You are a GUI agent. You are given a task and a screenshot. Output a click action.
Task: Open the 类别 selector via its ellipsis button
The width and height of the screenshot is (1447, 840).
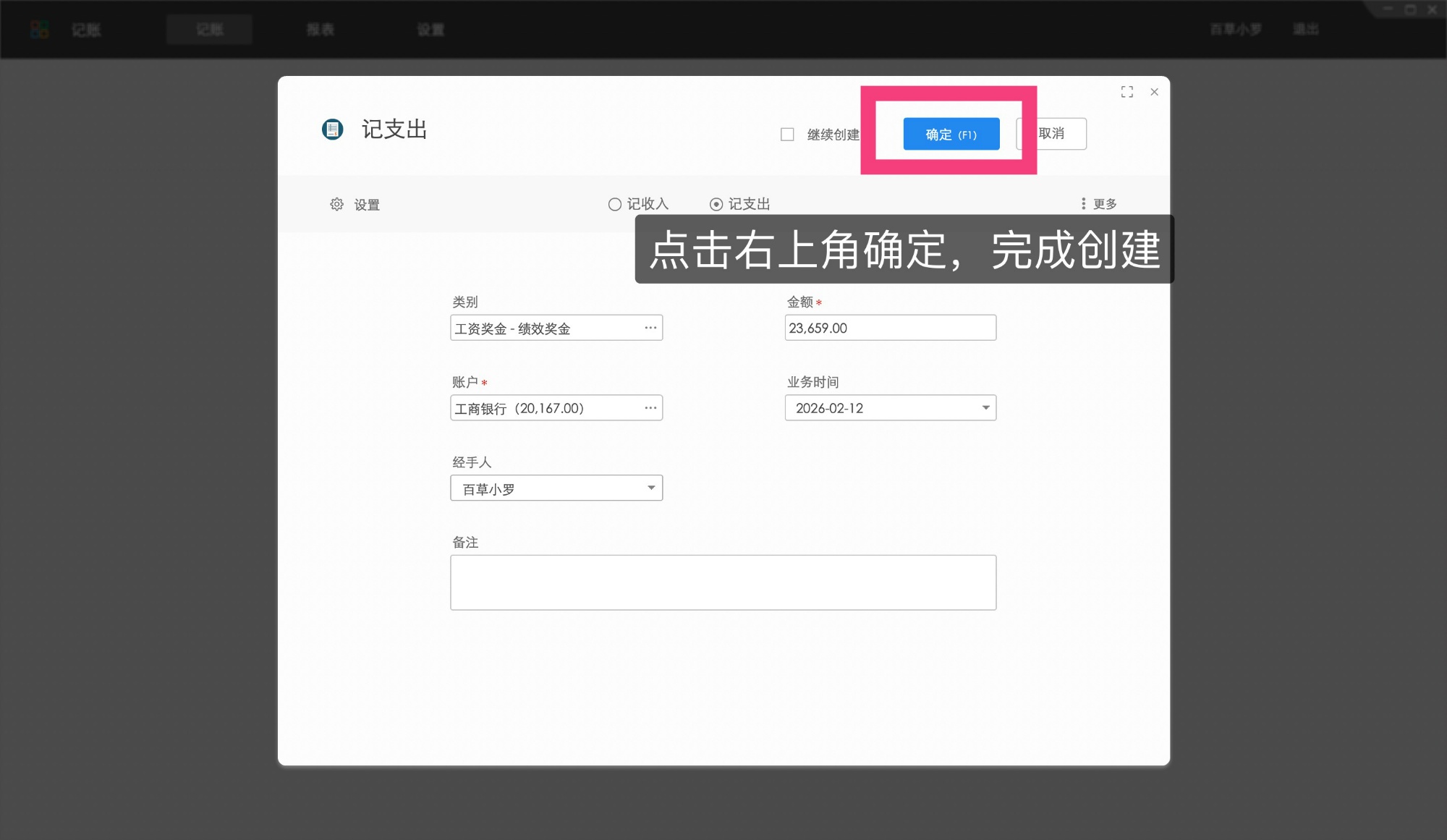649,327
